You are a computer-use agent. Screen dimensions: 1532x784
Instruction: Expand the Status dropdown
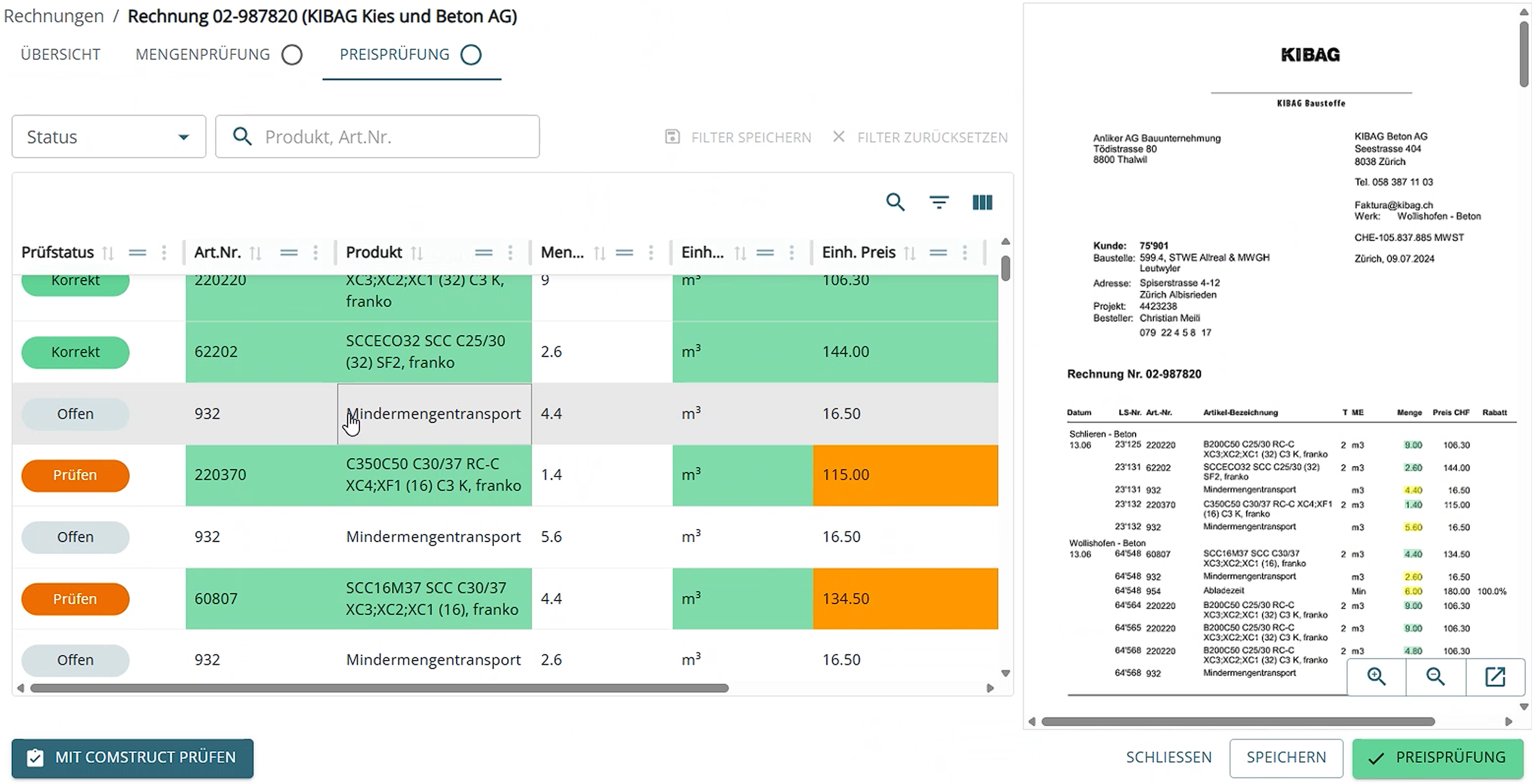109,137
